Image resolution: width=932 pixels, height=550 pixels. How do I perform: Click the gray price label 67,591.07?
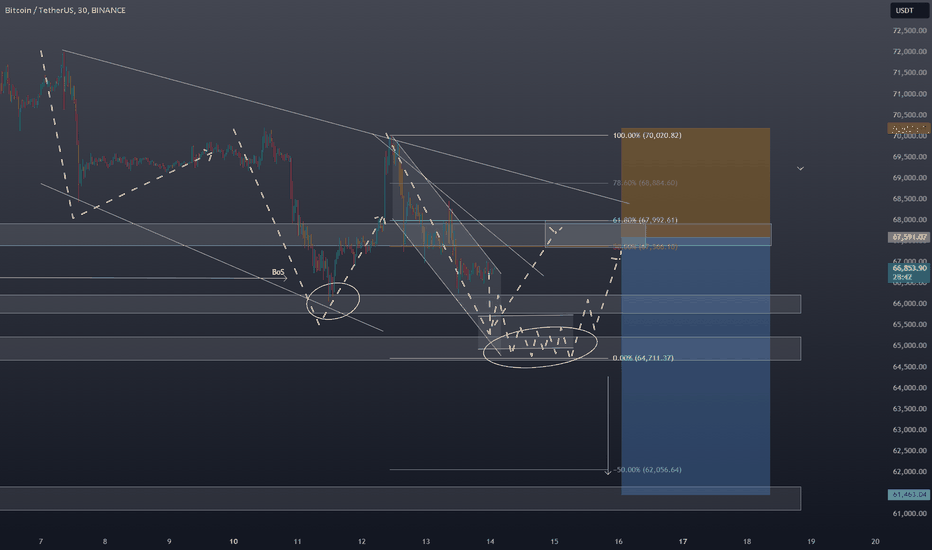pos(909,237)
